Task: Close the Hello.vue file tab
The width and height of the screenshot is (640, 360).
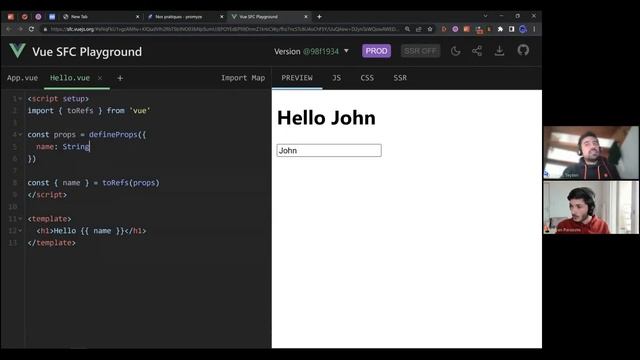Action: [100, 78]
